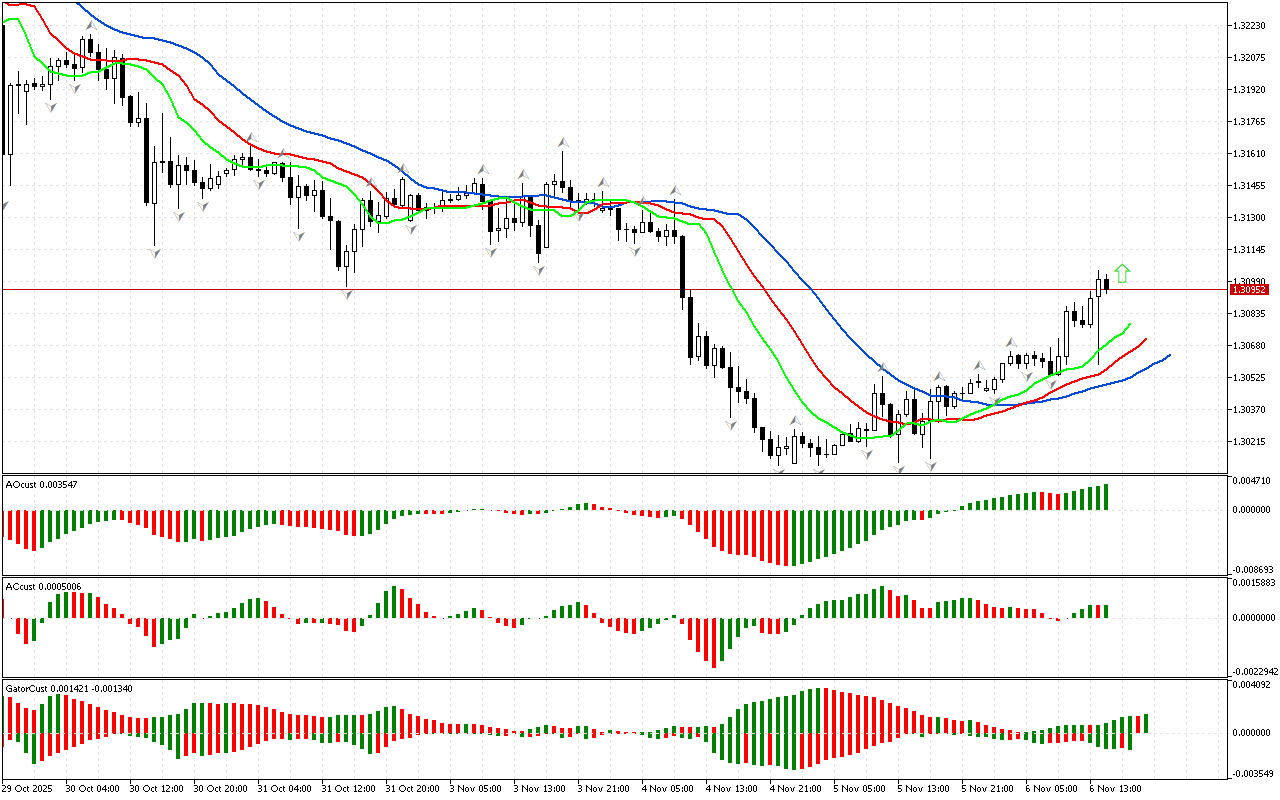
Task: Click the -0.008693 AO scale value
Action: coord(1254,569)
